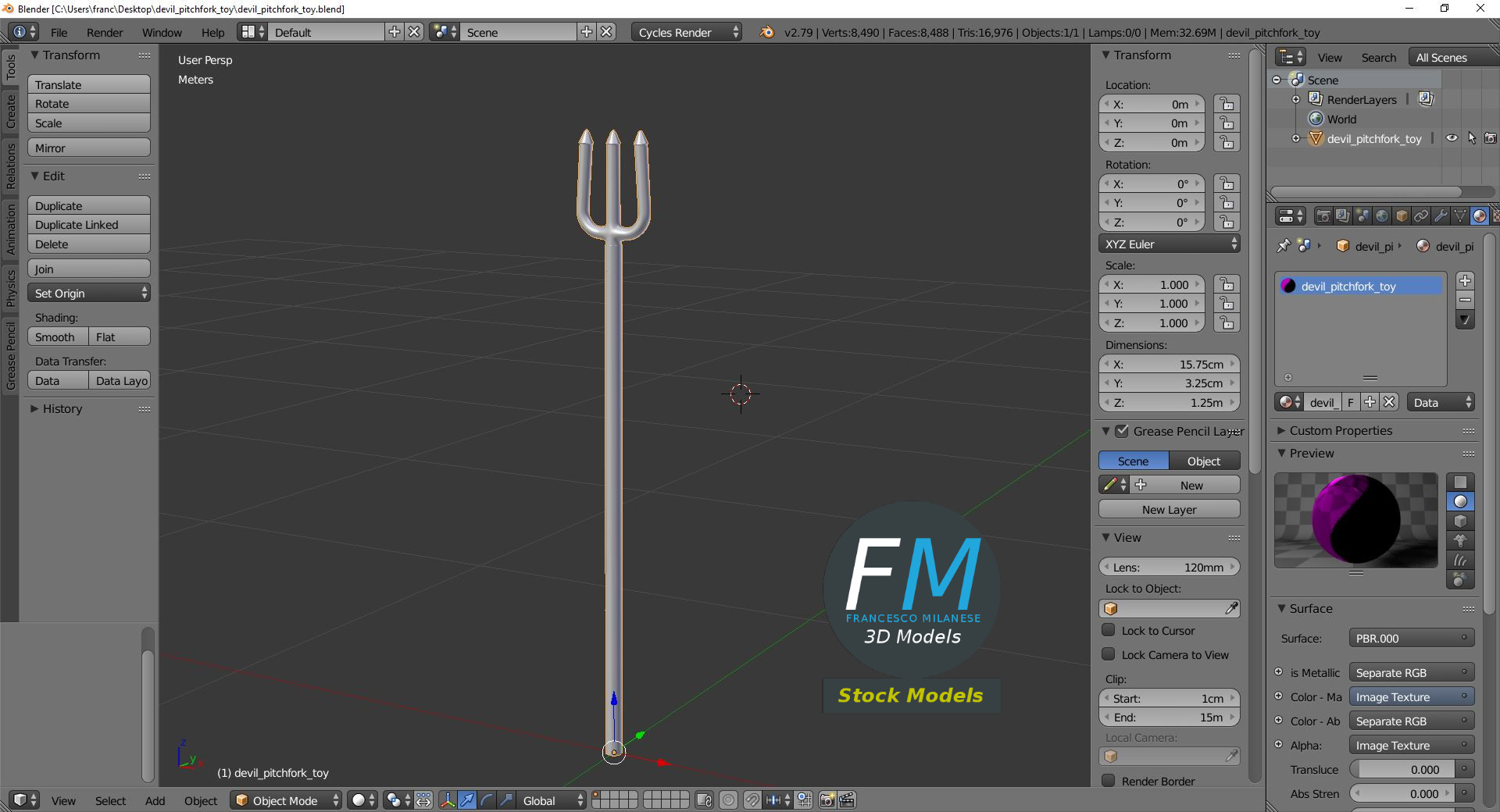Click the Lens 120mm field
Screen dimensions: 1500x812
1170,567
